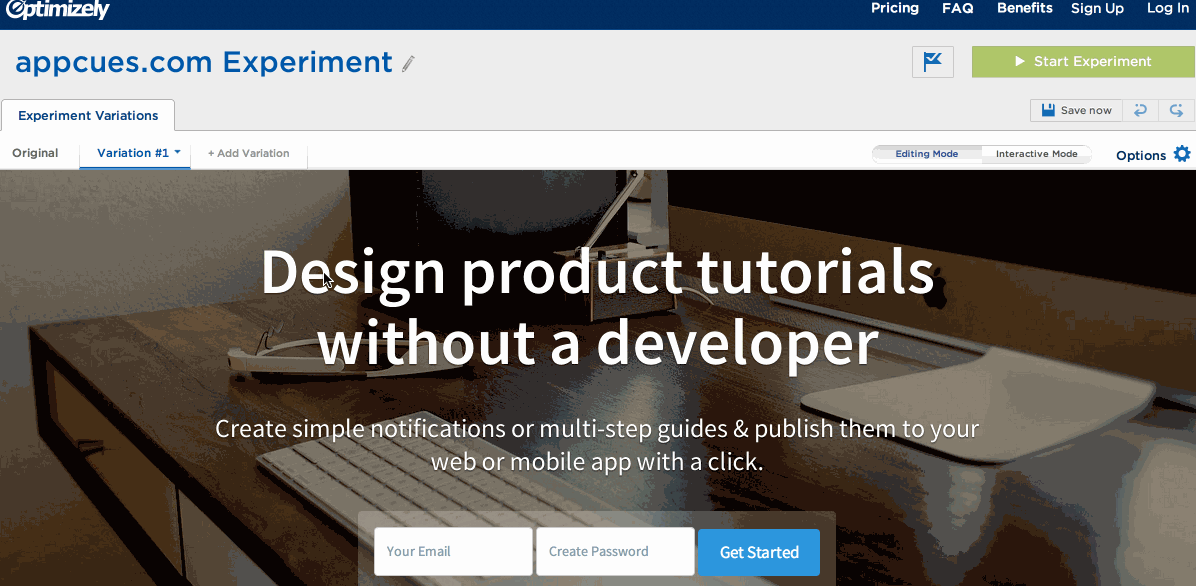
Task: Edit experiment name with pencil icon
Action: tap(408, 63)
